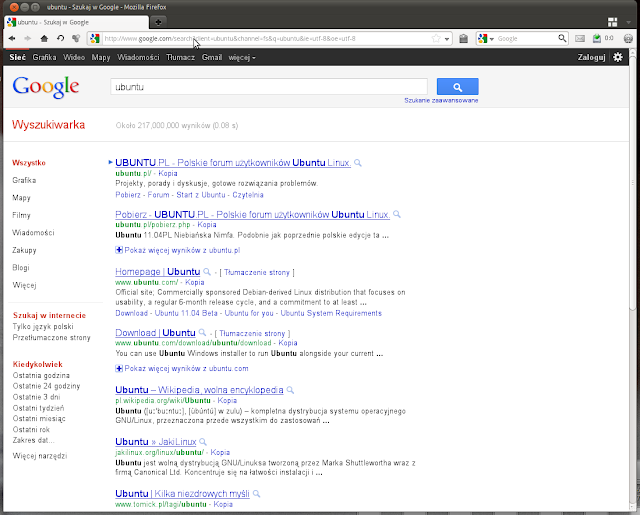Expand 'Więcej narzędzi' in sidebar
The width and height of the screenshot is (640, 515).
[40, 456]
